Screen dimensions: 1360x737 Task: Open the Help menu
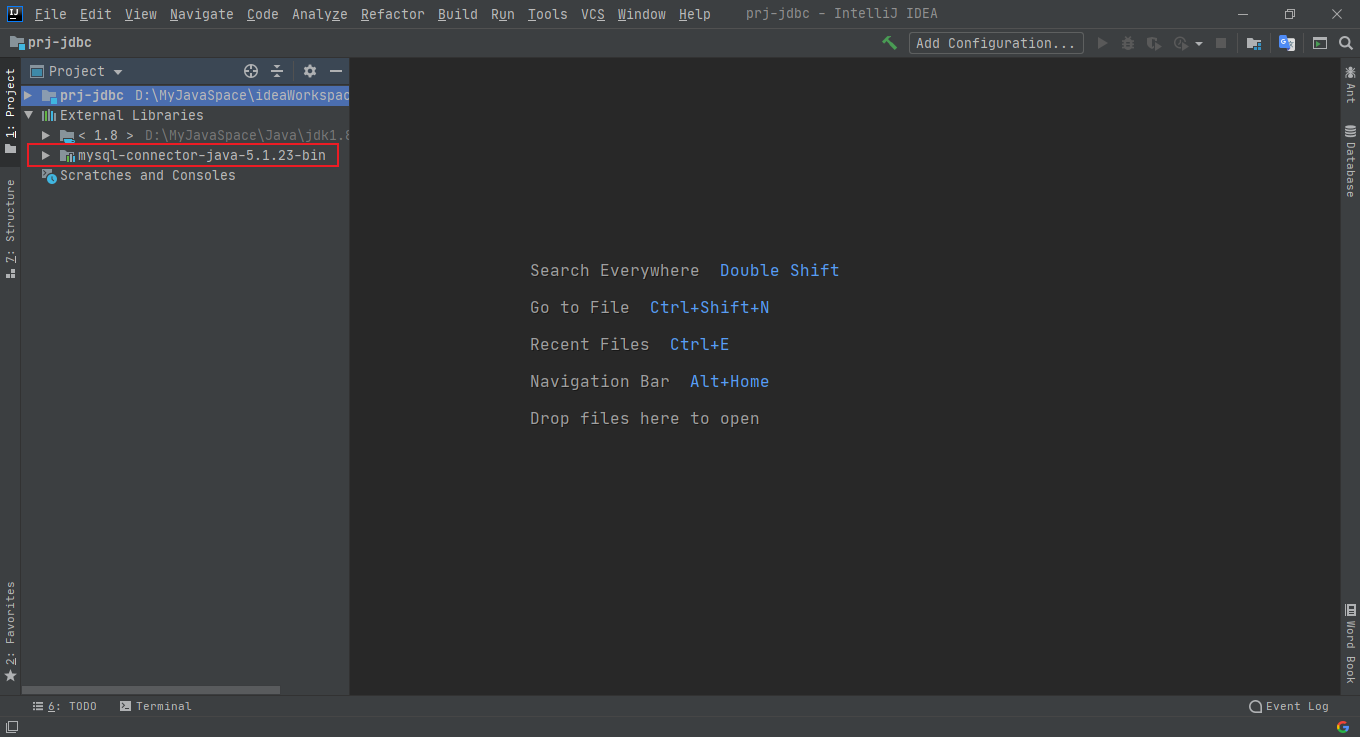(694, 14)
